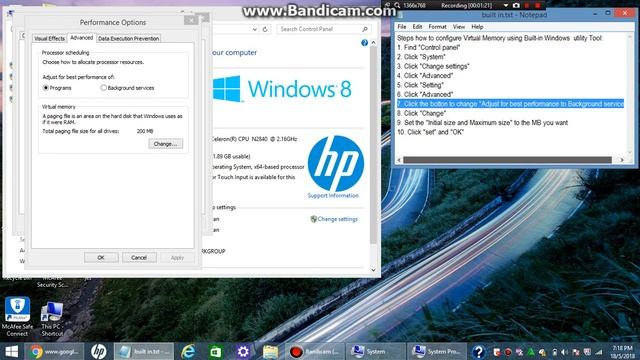This screenshot has height=360, width=640.
Task: Open the volume icon in the system tray
Action: 564,352
